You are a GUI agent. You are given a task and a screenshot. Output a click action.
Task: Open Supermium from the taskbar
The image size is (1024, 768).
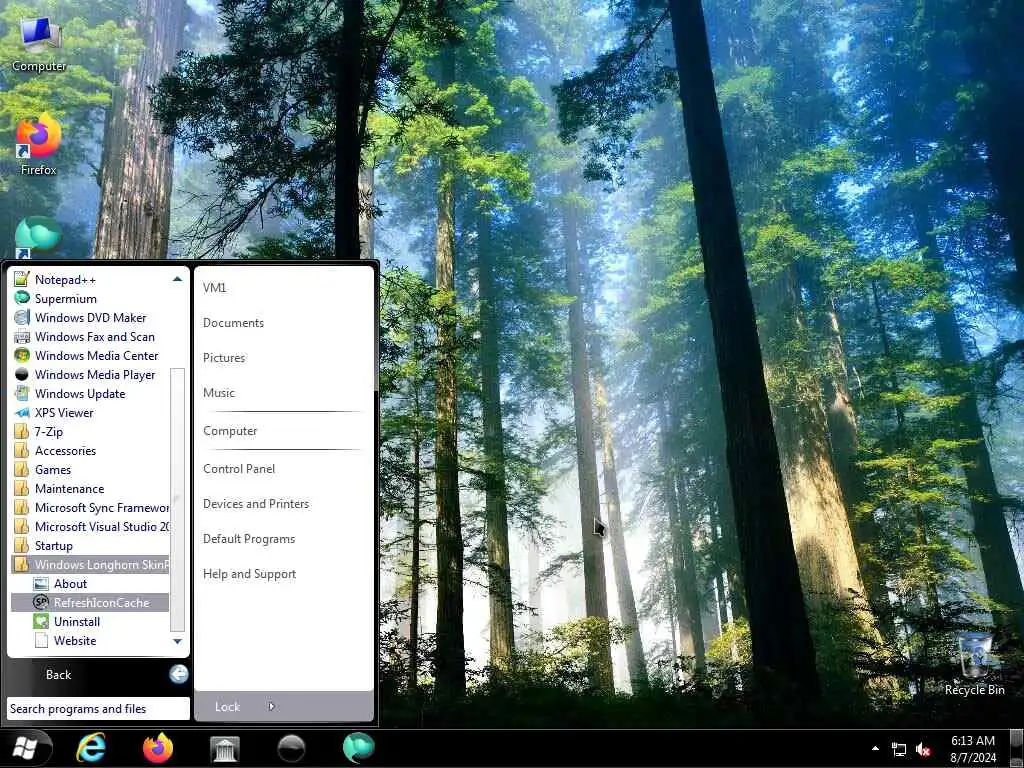click(359, 748)
